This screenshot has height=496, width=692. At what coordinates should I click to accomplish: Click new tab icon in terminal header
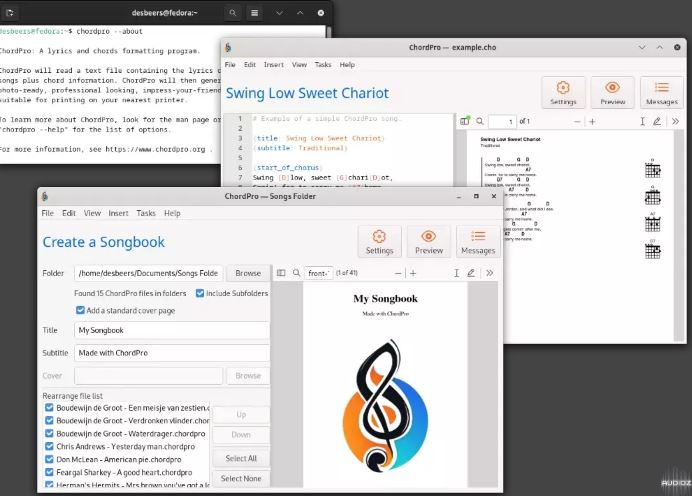[10, 13]
